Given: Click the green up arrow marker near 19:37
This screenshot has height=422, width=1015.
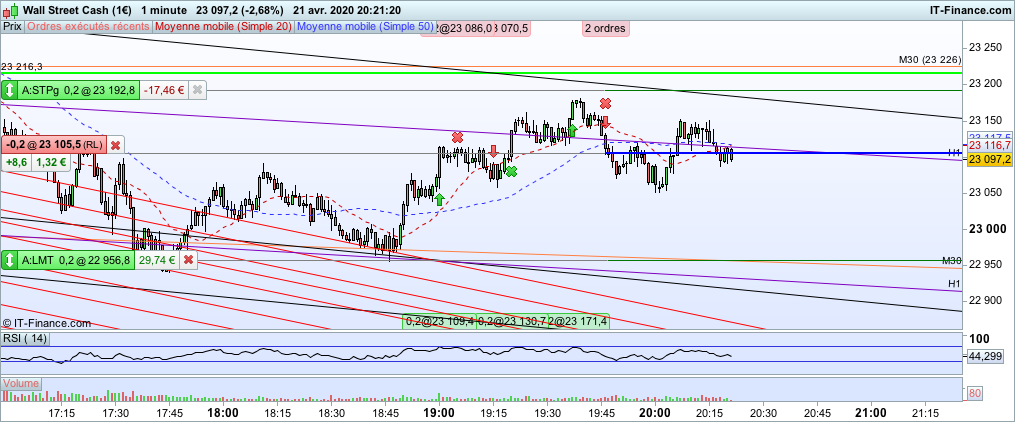Looking at the screenshot, I should click(x=572, y=129).
